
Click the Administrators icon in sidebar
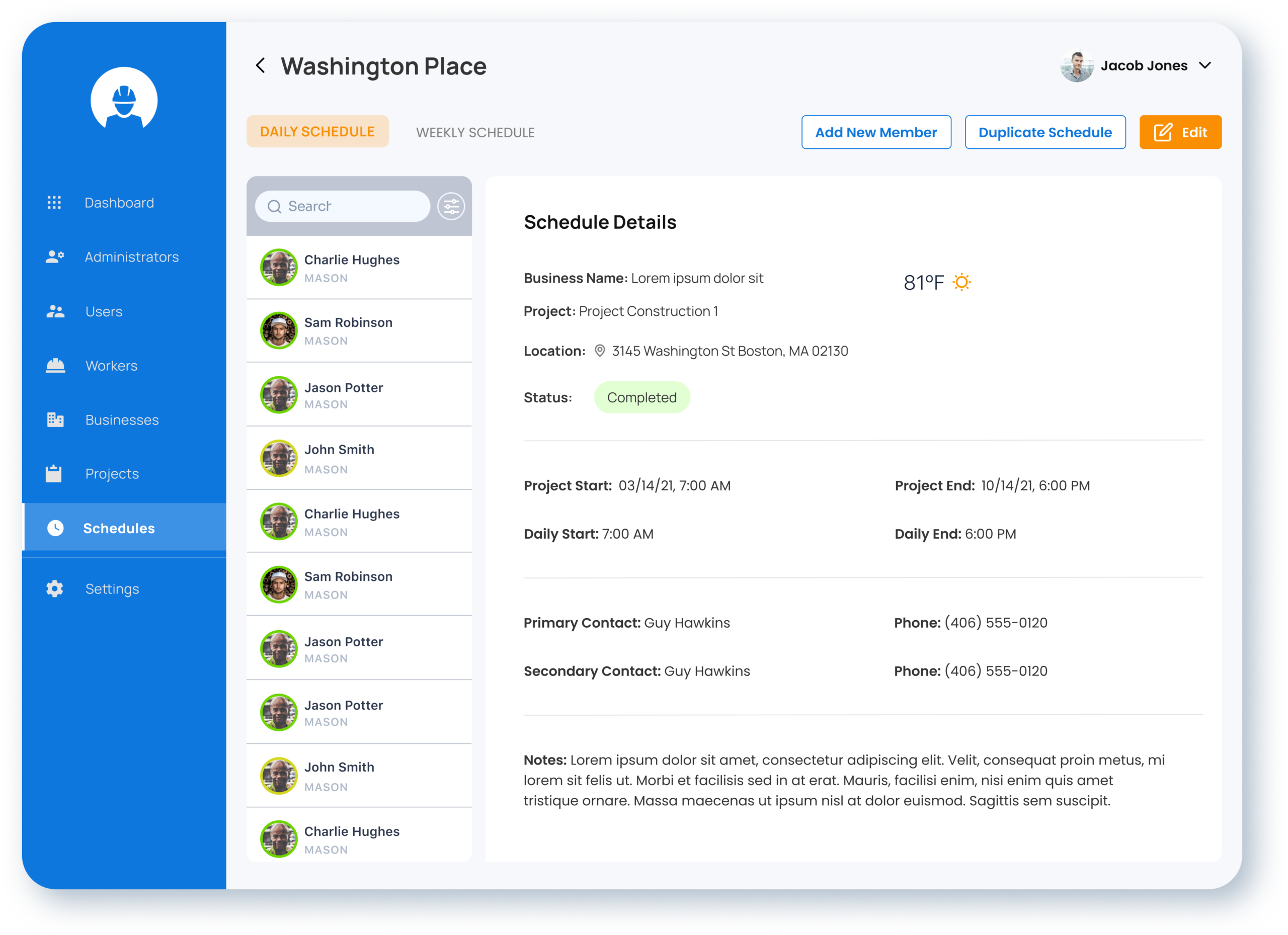[x=55, y=257]
